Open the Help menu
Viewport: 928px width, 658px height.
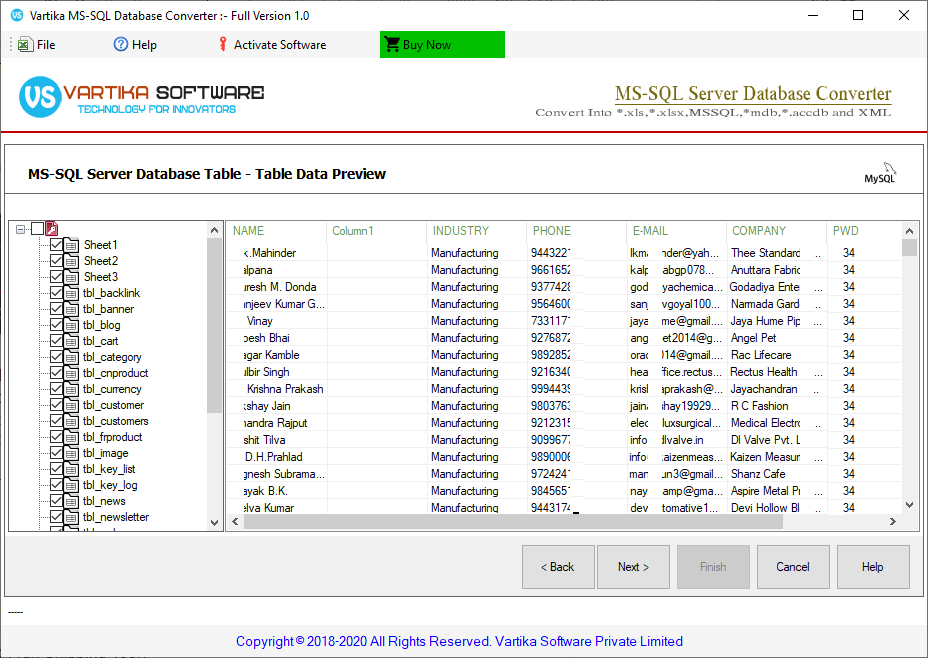135,44
